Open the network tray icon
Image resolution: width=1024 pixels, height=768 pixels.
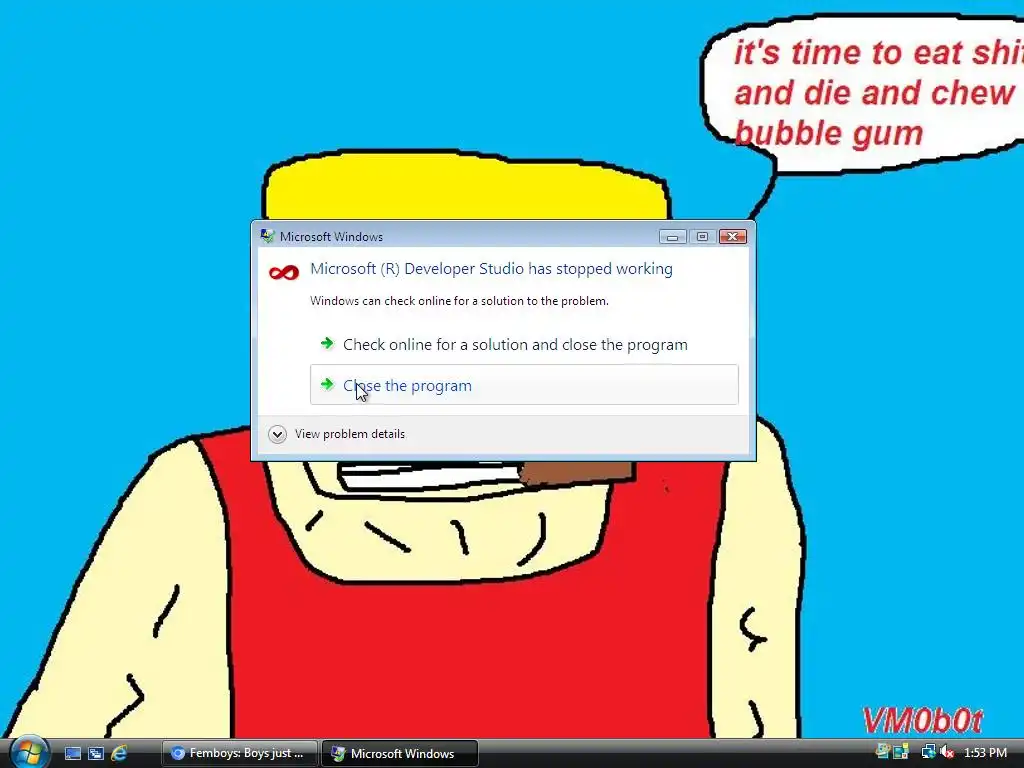click(928, 753)
